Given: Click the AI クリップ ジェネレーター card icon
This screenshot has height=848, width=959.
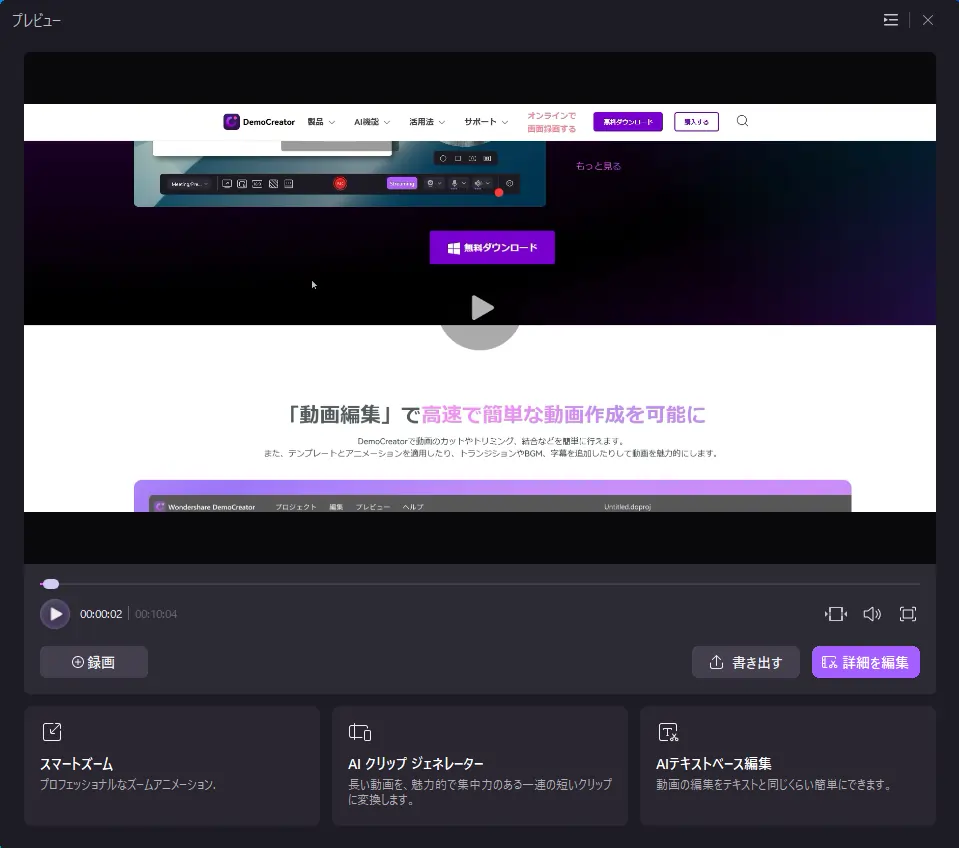Looking at the screenshot, I should (360, 732).
